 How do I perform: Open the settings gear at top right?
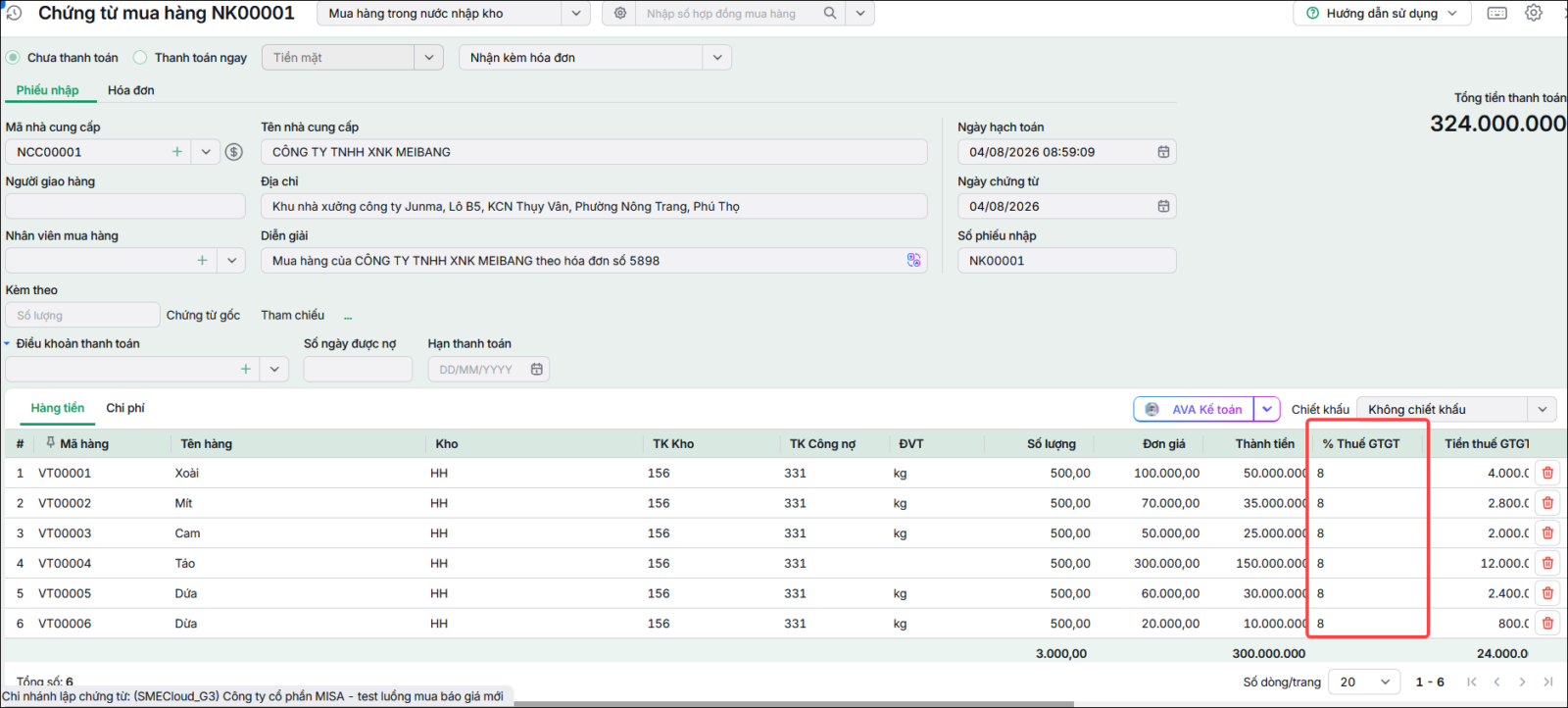pyautogui.click(x=1534, y=13)
